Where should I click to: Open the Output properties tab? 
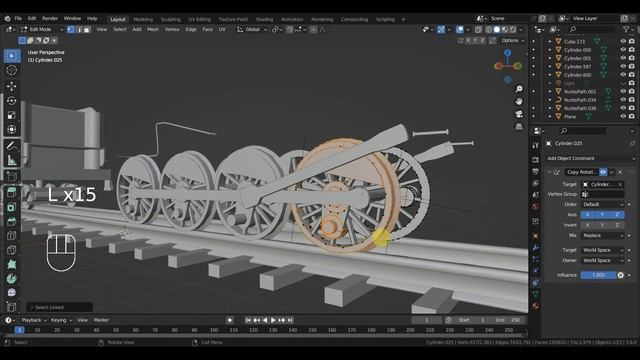click(536, 171)
